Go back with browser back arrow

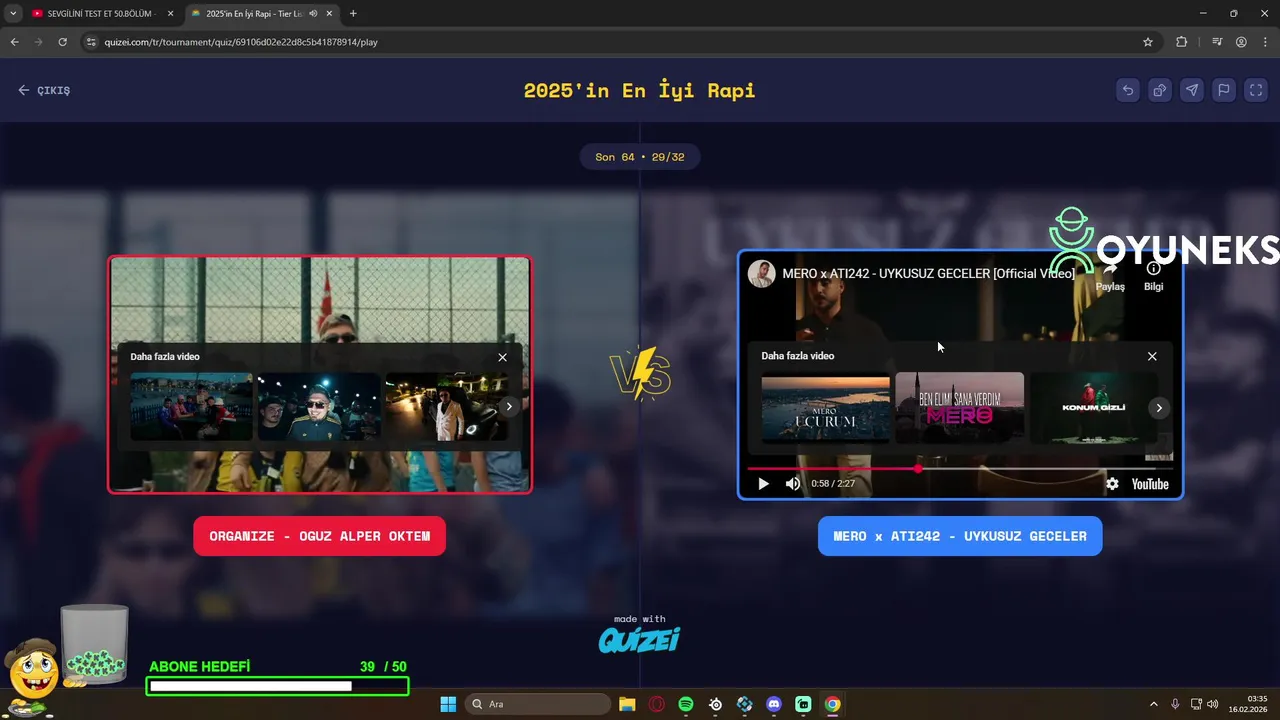(14, 42)
